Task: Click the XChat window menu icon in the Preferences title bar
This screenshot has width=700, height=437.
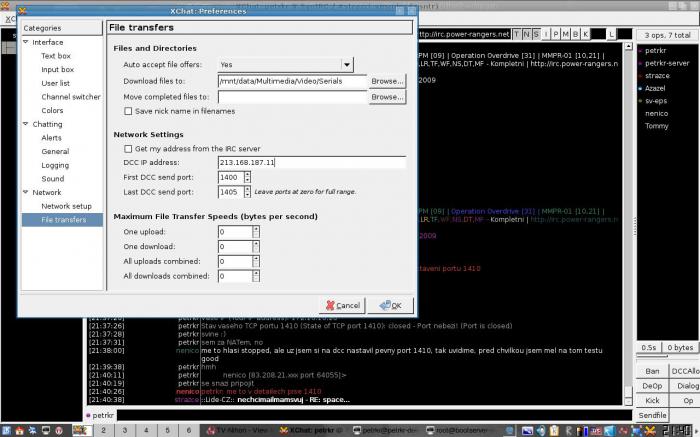Action: point(22,11)
